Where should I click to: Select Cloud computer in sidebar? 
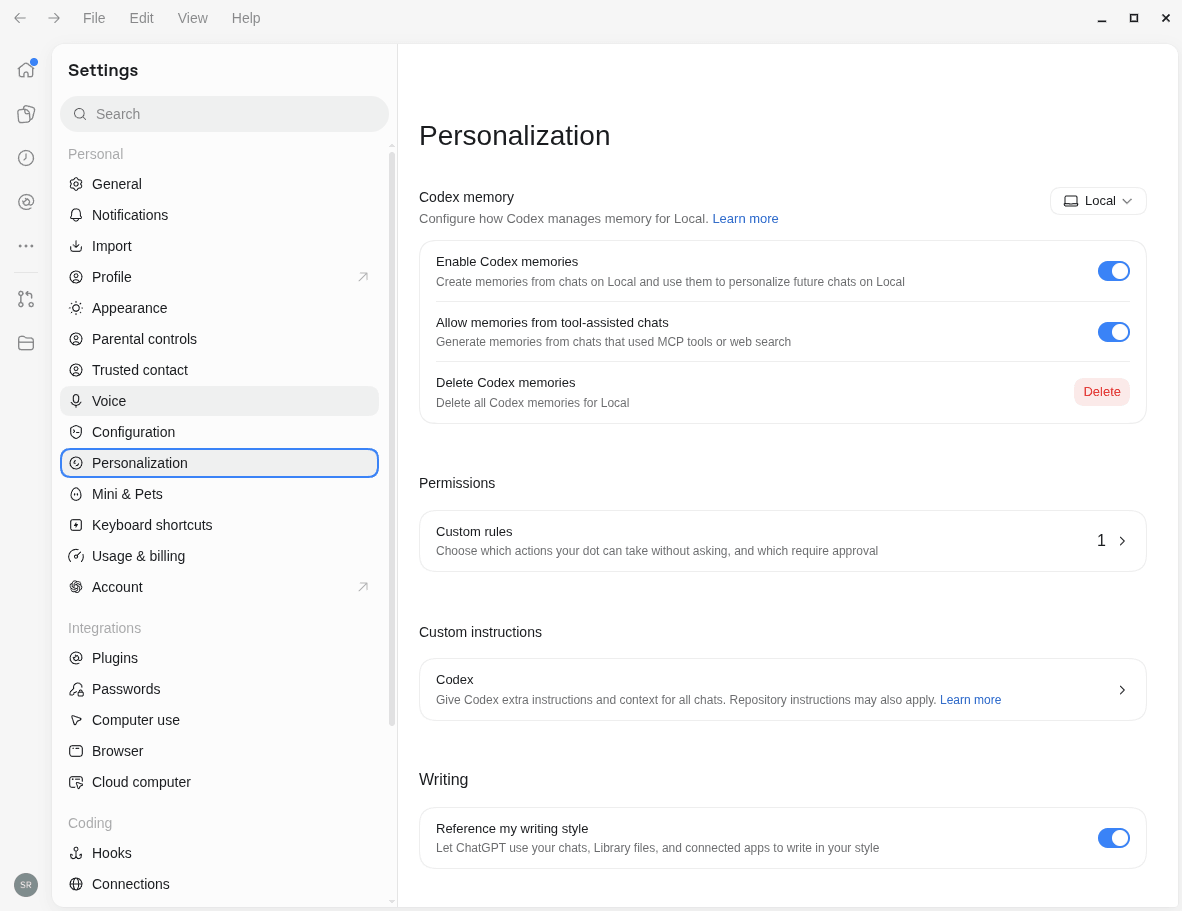219,782
